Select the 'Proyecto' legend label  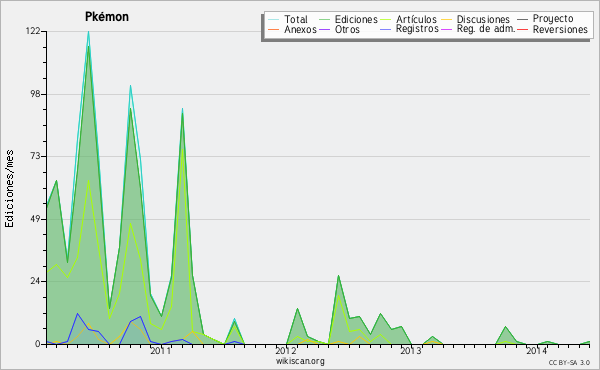(553, 19)
